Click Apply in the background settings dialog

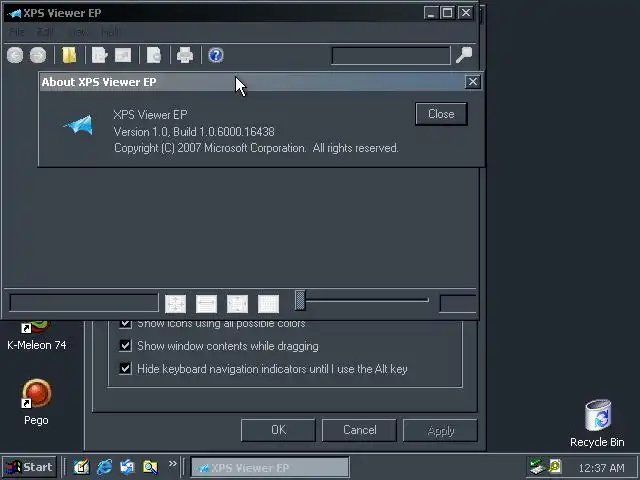(x=440, y=430)
